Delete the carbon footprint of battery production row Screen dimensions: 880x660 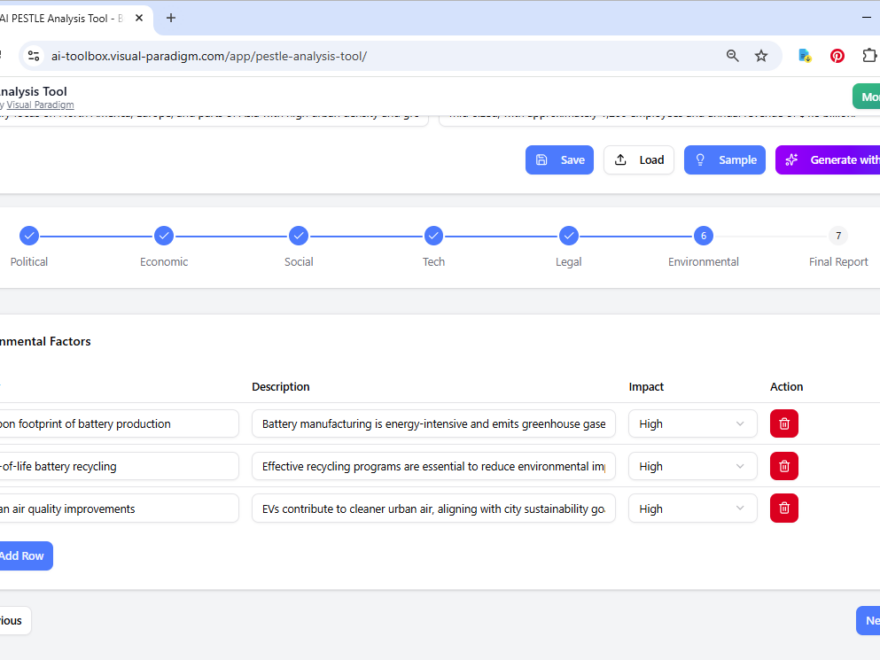pyautogui.click(x=784, y=423)
